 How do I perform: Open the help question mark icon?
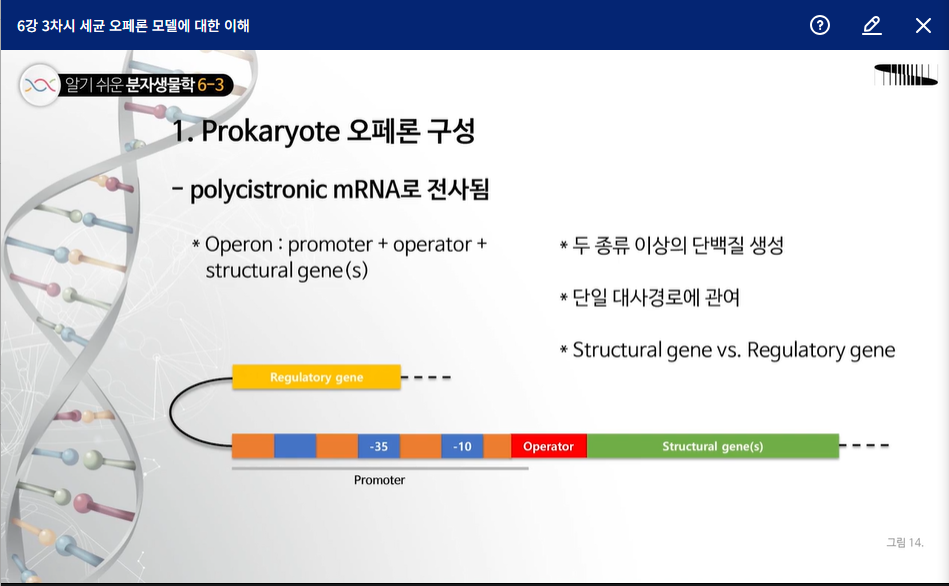820,25
